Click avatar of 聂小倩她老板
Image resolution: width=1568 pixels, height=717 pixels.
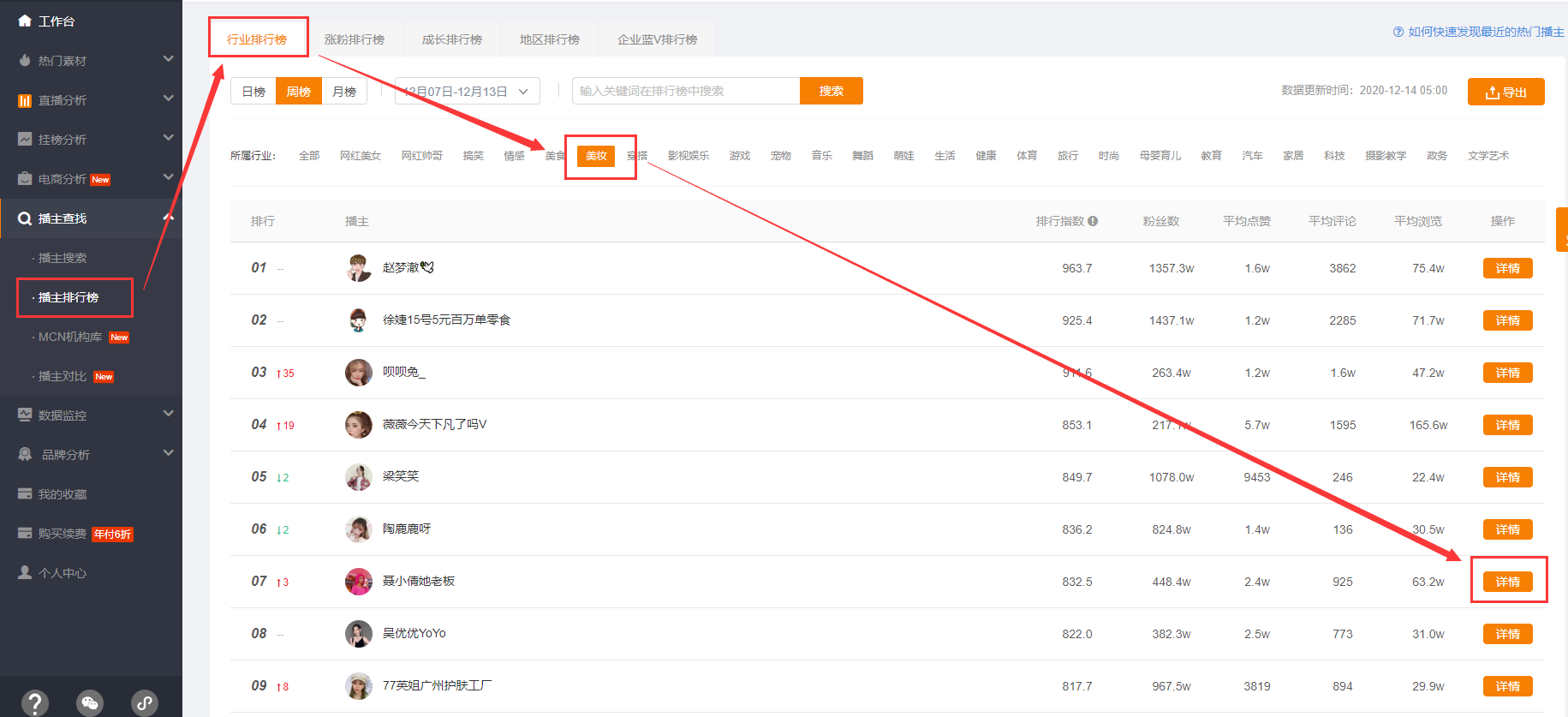click(x=359, y=582)
